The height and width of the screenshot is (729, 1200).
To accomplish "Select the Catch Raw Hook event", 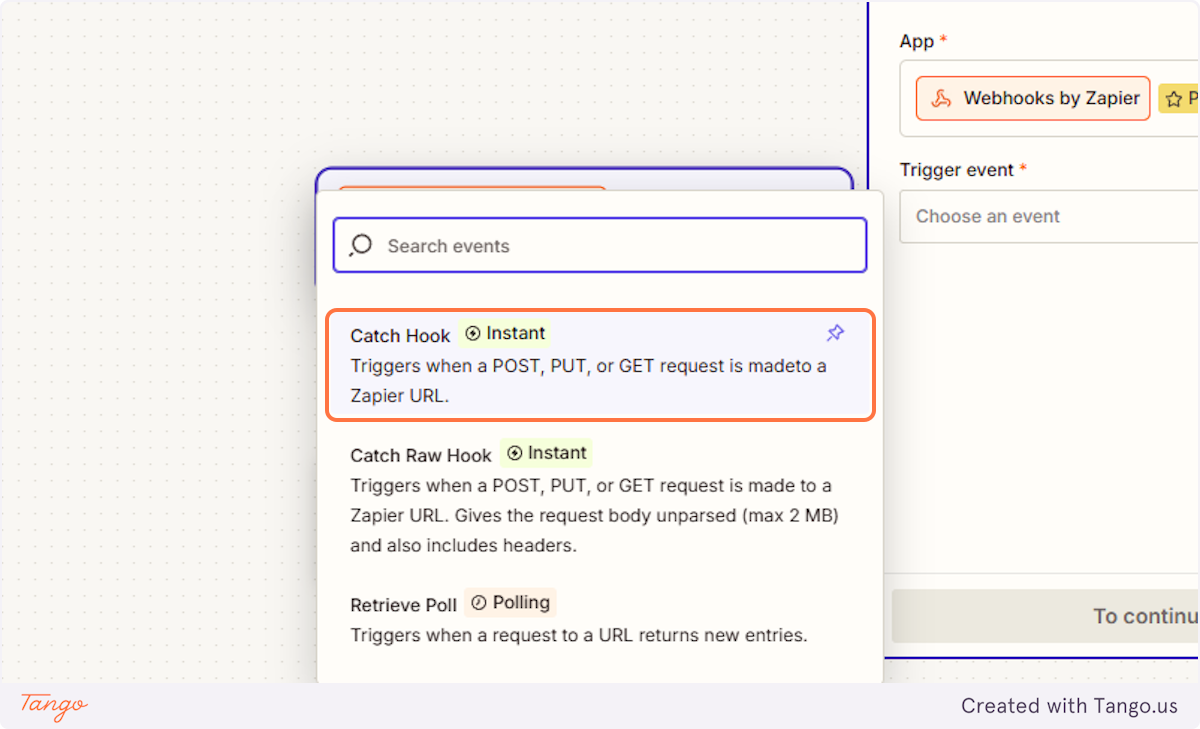I will pyautogui.click(x=600, y=499).
